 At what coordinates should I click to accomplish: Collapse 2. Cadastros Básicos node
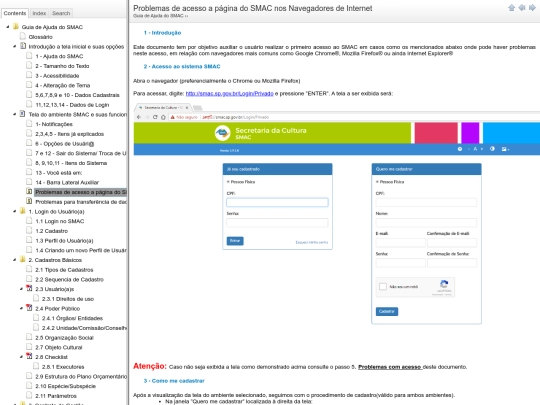click(x=14, y=260)
